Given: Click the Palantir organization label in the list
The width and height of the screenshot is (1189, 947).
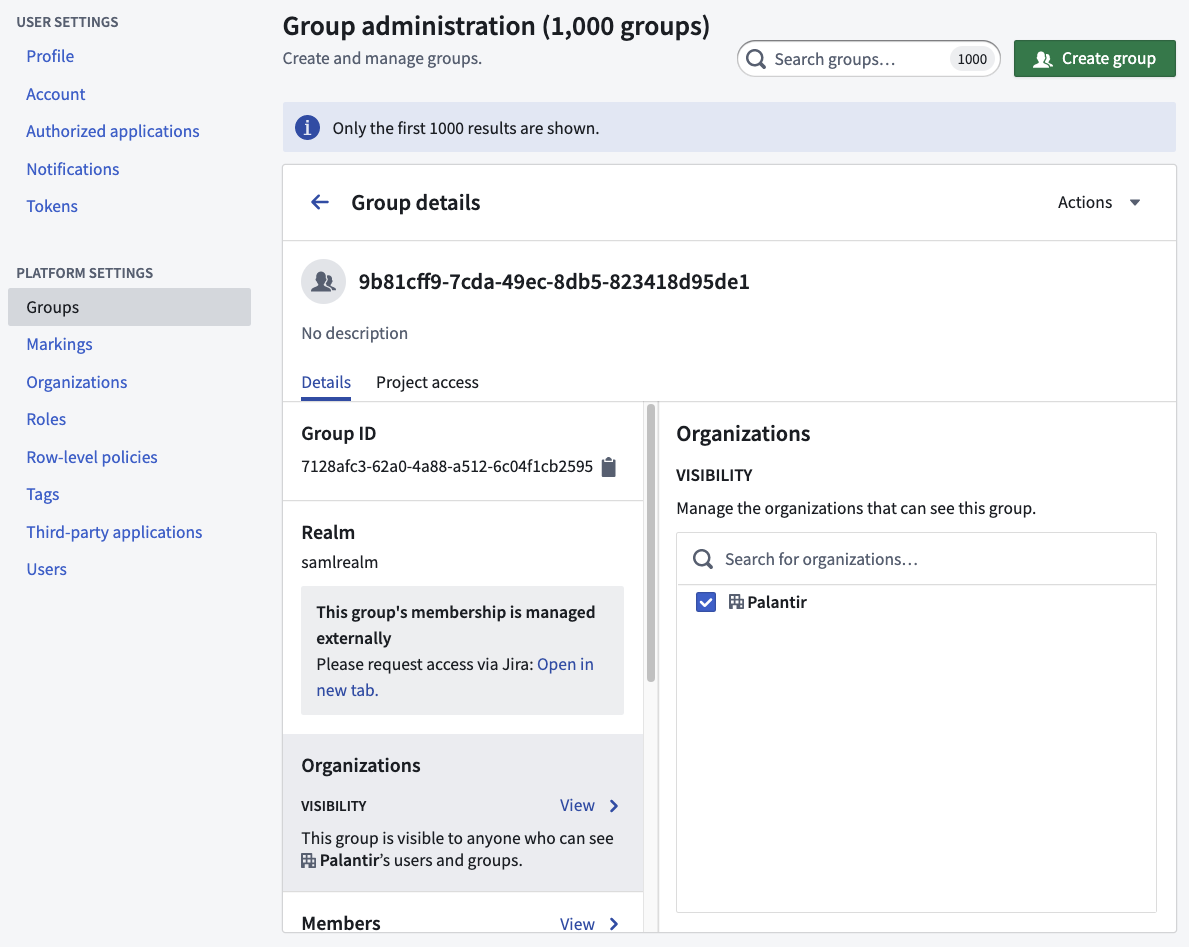Looking at the screenshot, I should pyautogui.click(x=776, y=602).
